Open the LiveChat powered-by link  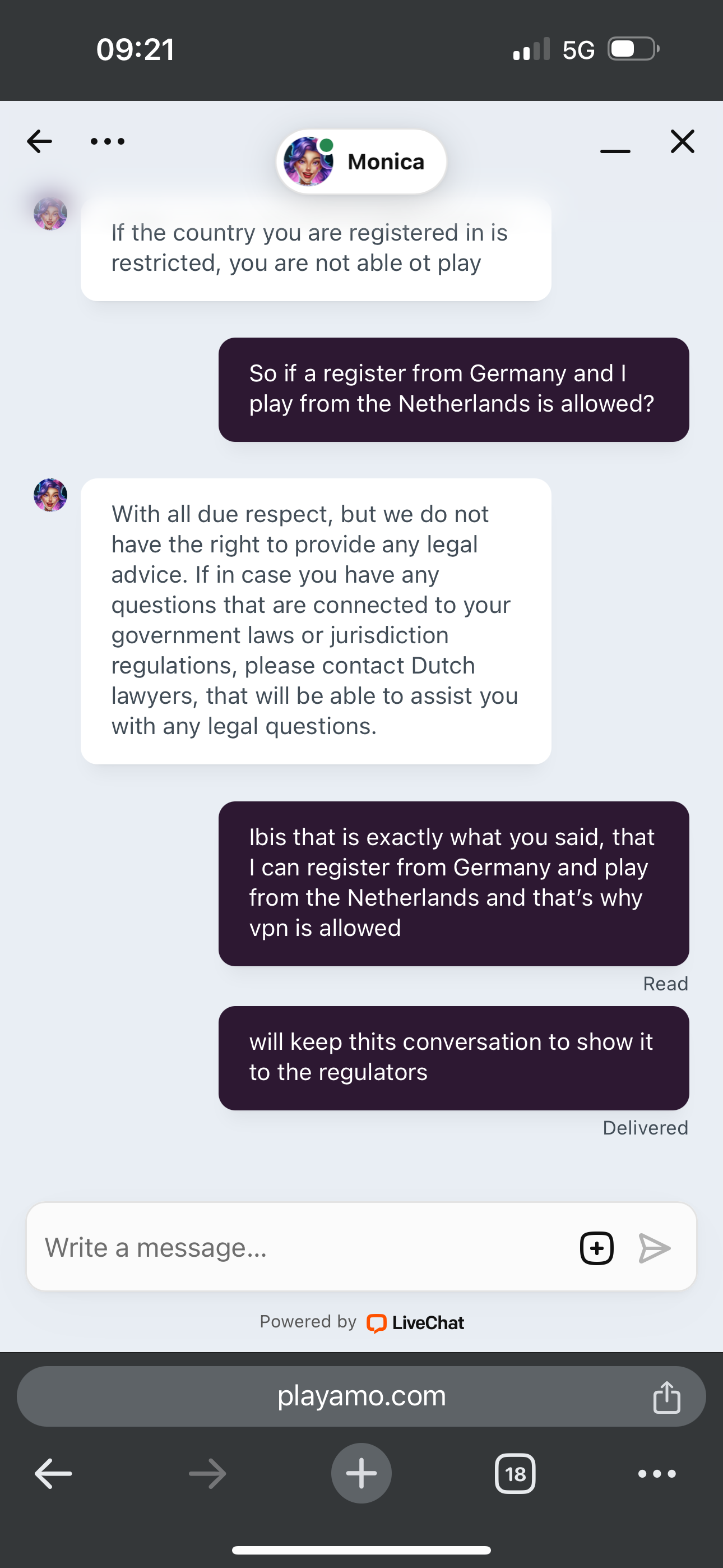[415, 1323]
